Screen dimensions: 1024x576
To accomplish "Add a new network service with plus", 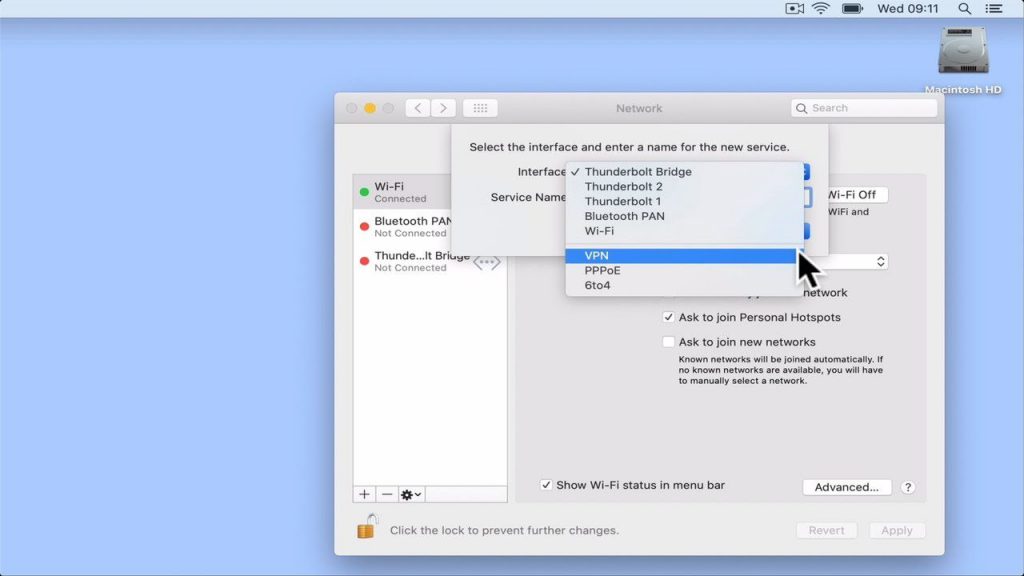I will pyautogui.click(x=364, y=494).
